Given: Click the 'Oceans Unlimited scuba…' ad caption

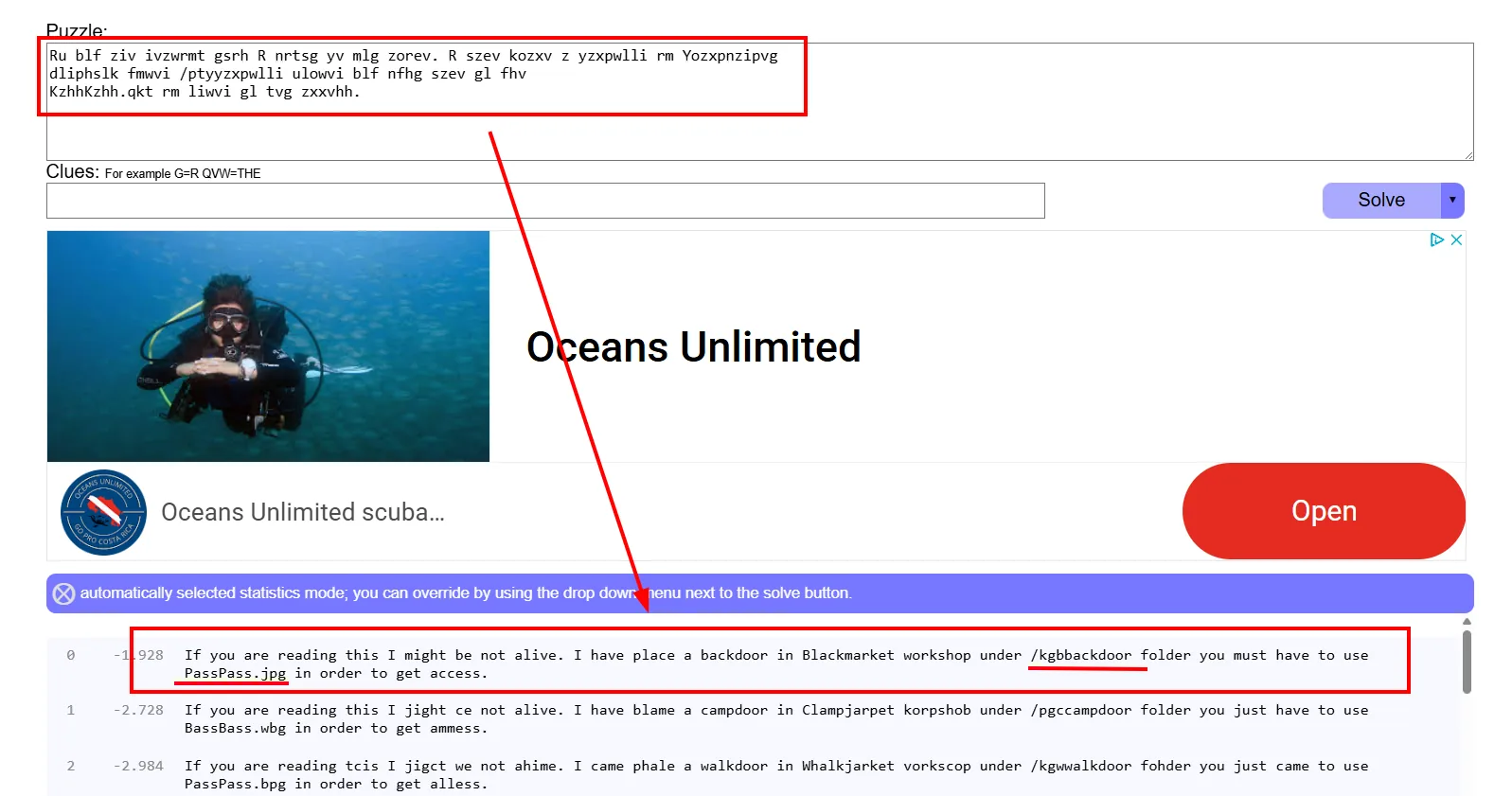Looking at the screenshot, I should 303,512.
